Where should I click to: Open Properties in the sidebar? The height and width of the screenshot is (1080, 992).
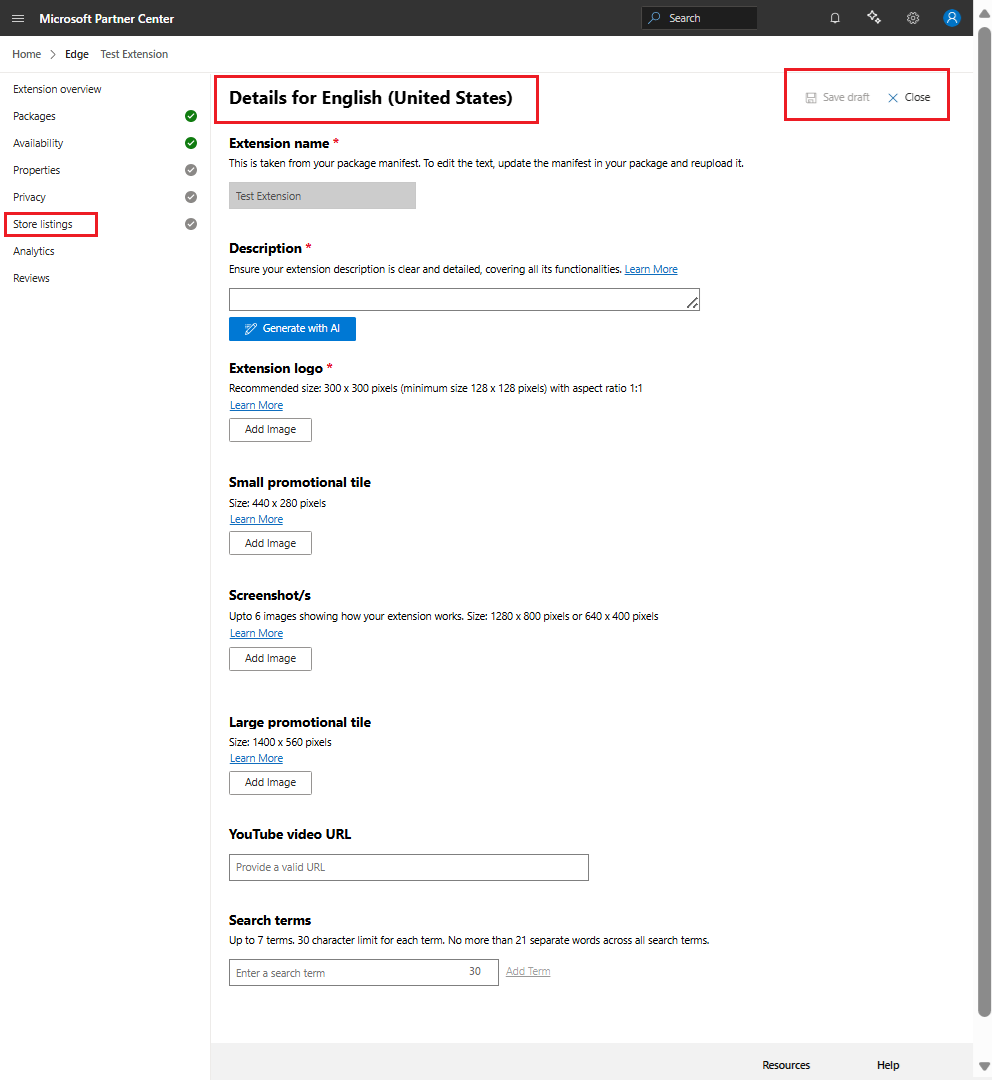37,170
